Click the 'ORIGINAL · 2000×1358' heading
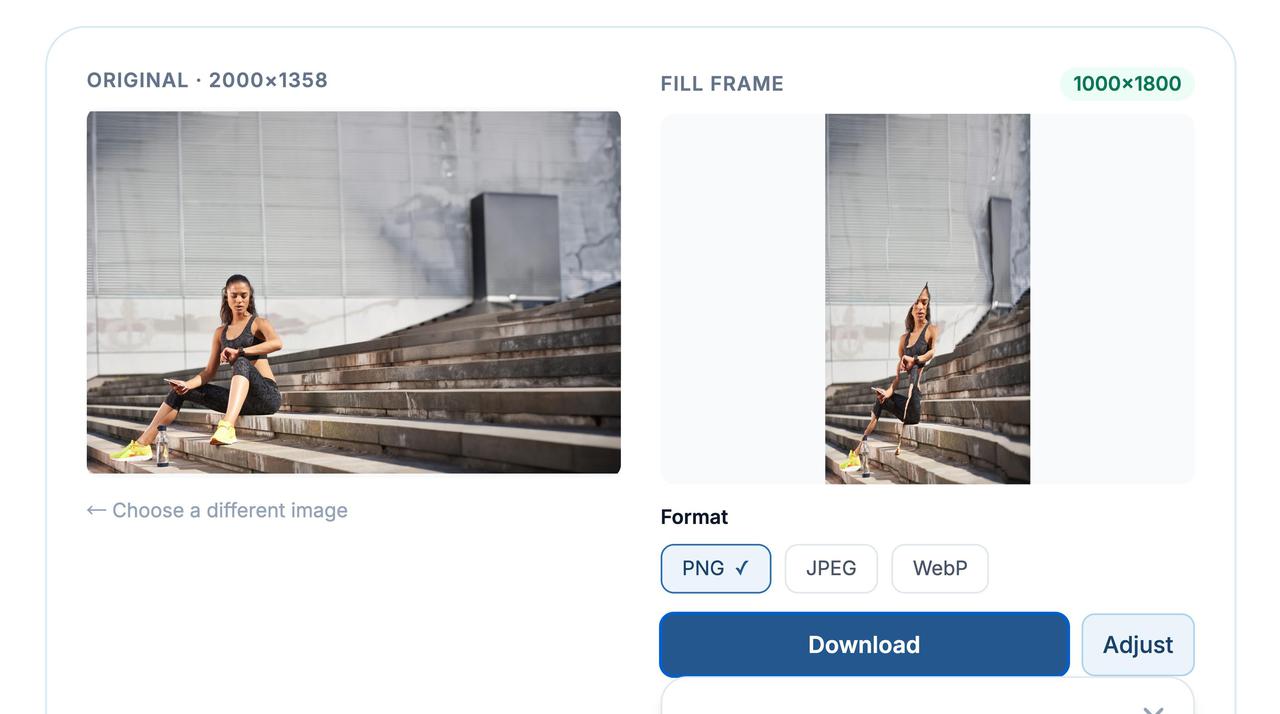The width and height of the screenshot is (1280, 714). coord(207,80)
